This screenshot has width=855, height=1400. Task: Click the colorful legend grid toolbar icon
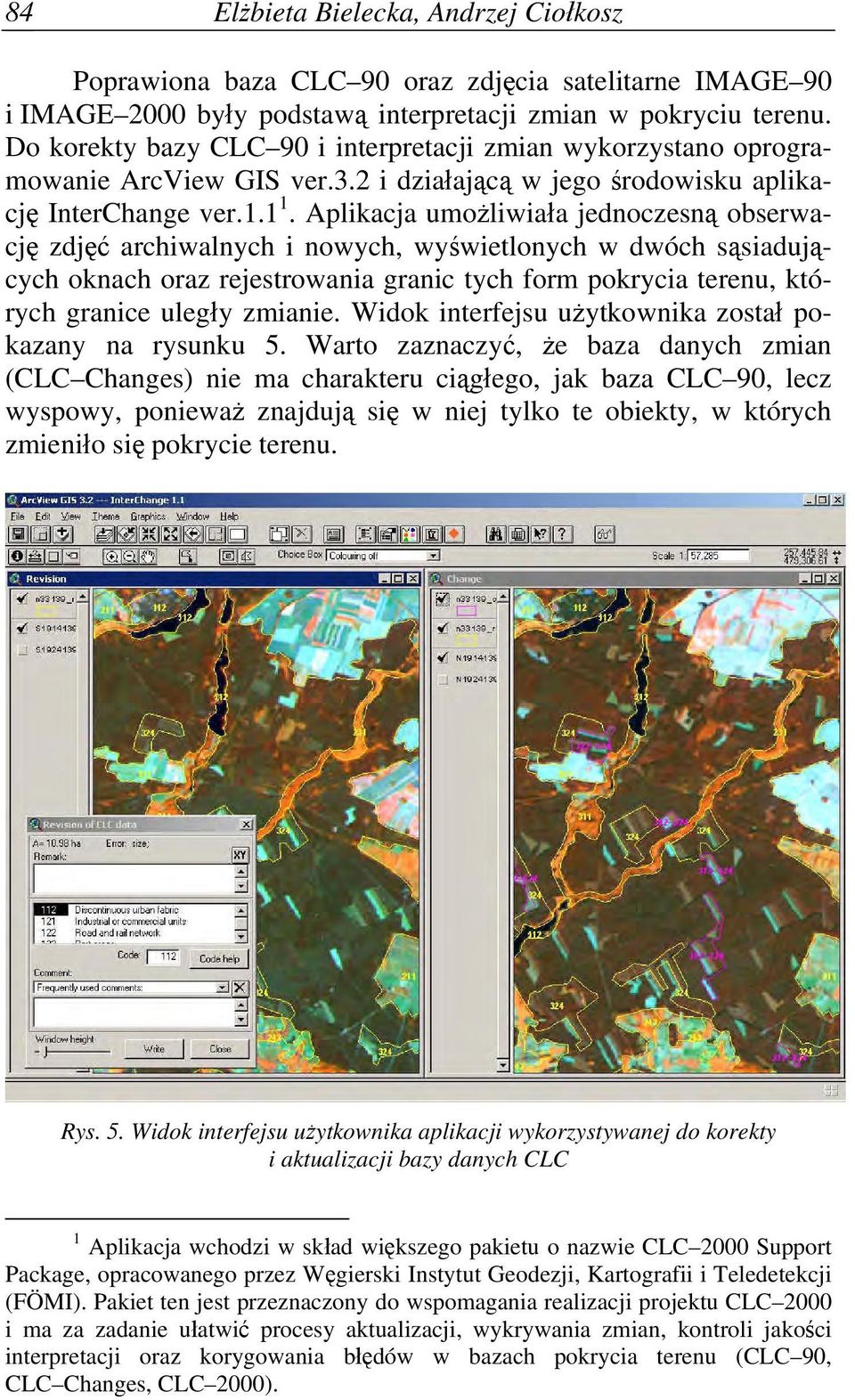(410, 534)
